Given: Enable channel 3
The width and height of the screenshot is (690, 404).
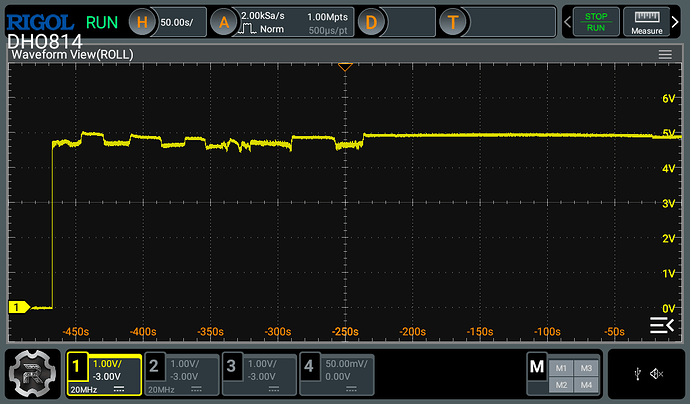Looking at the screenshot, I should [231, 367].
